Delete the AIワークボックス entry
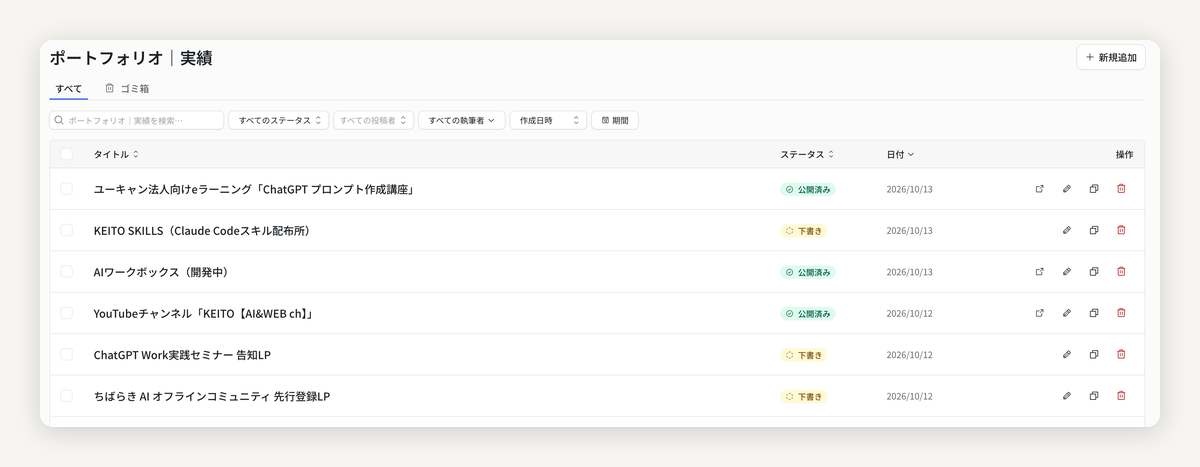The height and width of the screenshot is (467, 1200). tap(1121, 271)
